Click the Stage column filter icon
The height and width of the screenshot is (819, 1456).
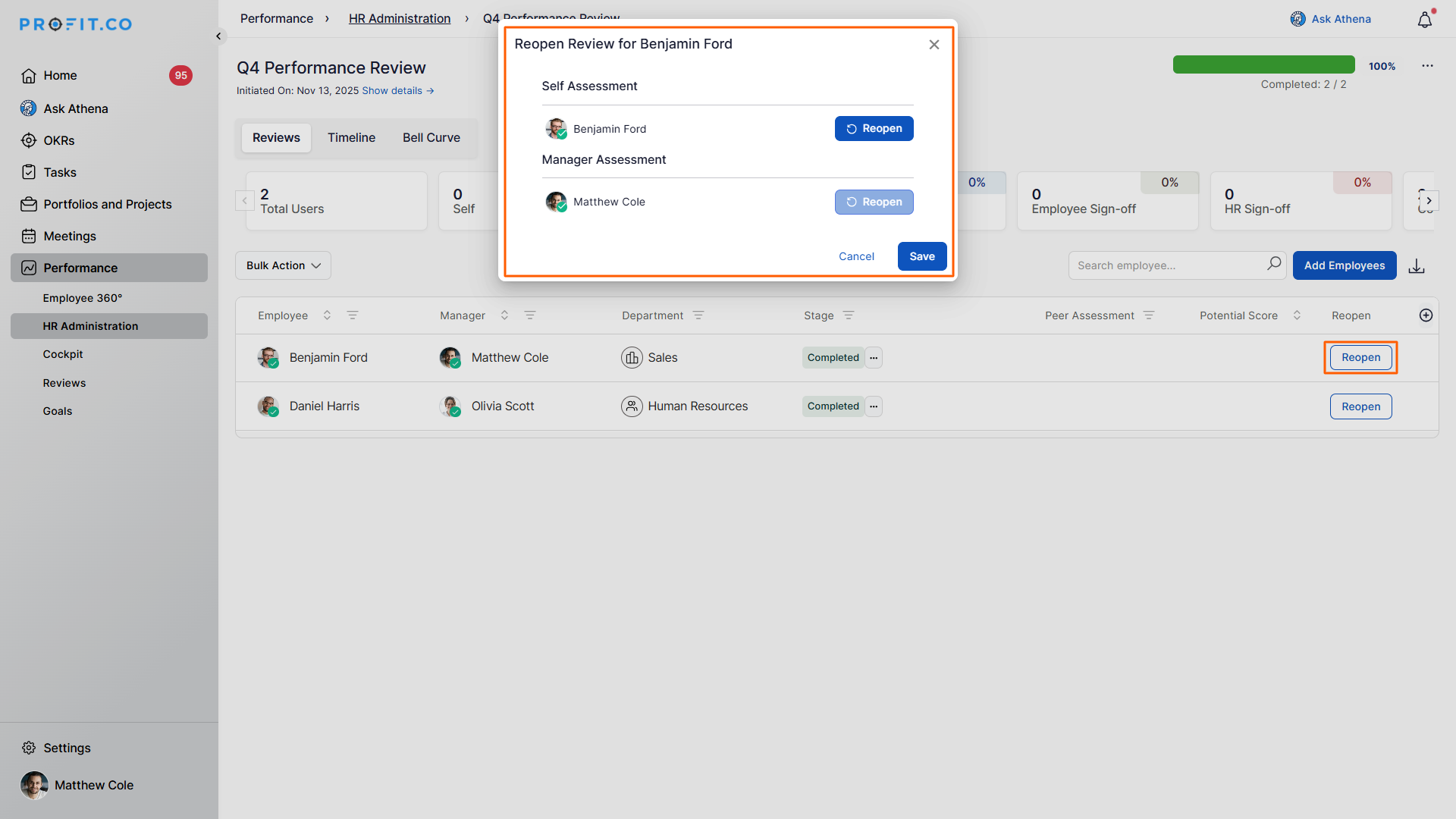coord(849,315)
